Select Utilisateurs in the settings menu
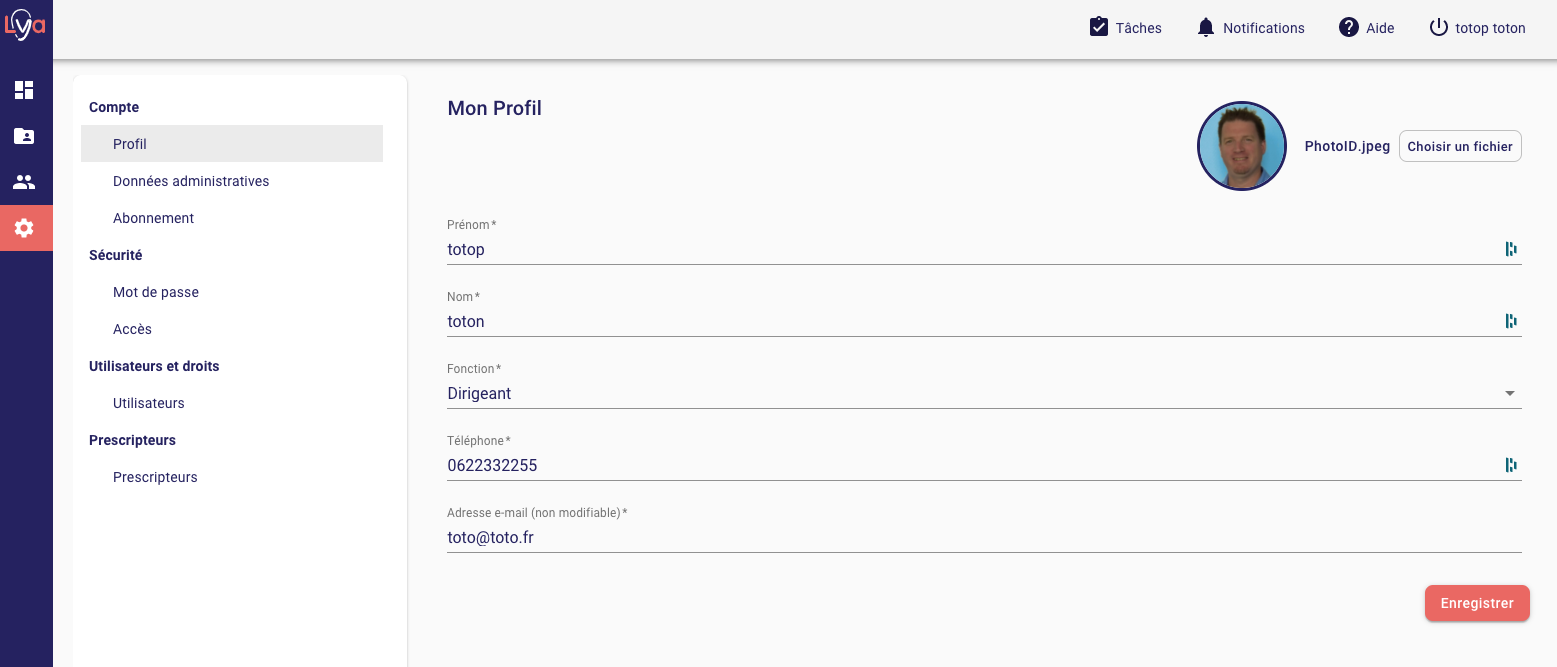Image resolution: width=1557 pixels, height=667 pixels. point(149,403)
